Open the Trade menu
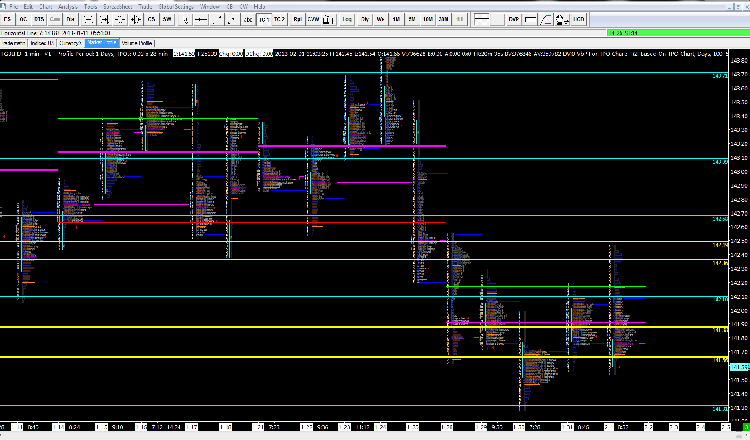 click(x=145, y=5)
